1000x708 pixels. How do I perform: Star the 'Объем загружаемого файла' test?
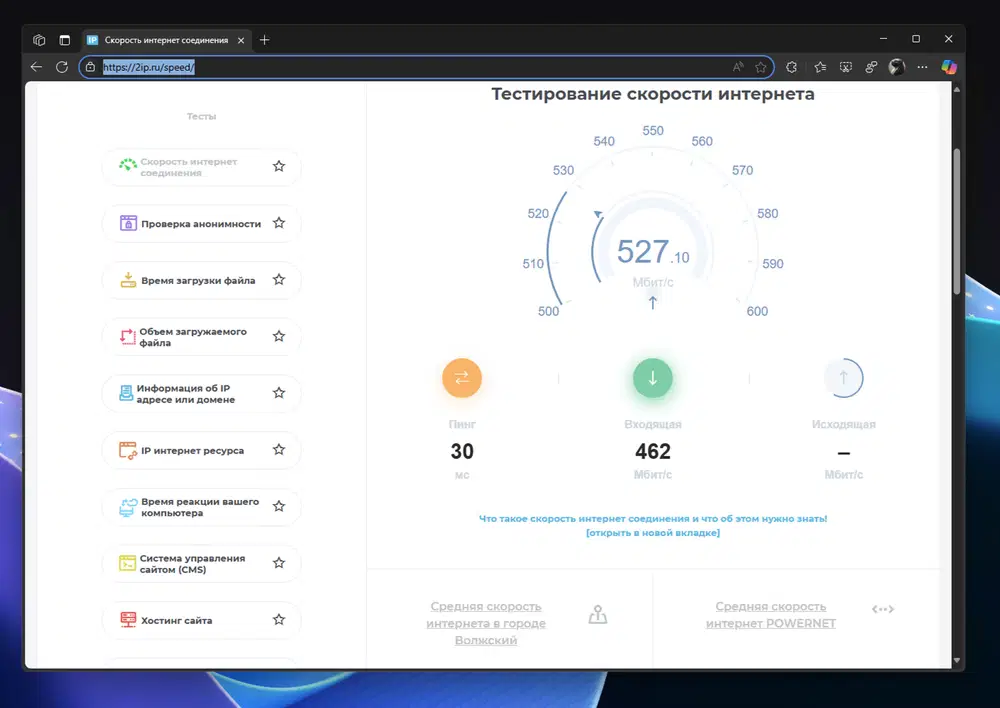(x=279, y=336)
